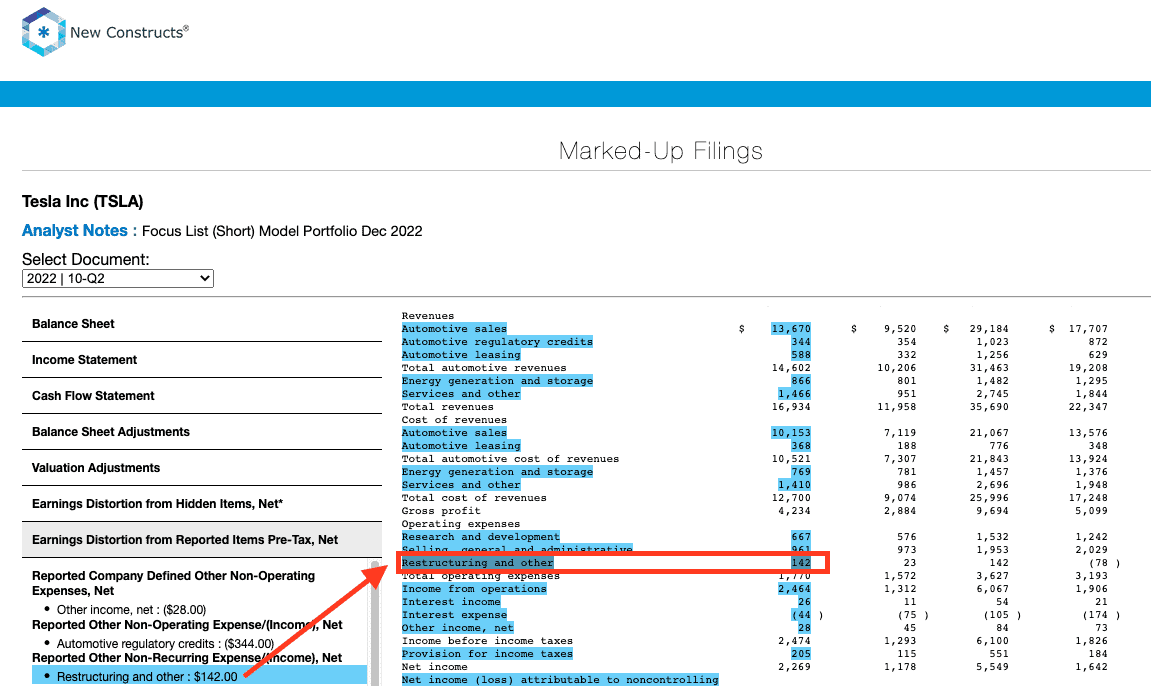Select 'Automotive regulatory credits : ($344.00)' bullet item

pos(165,643)
